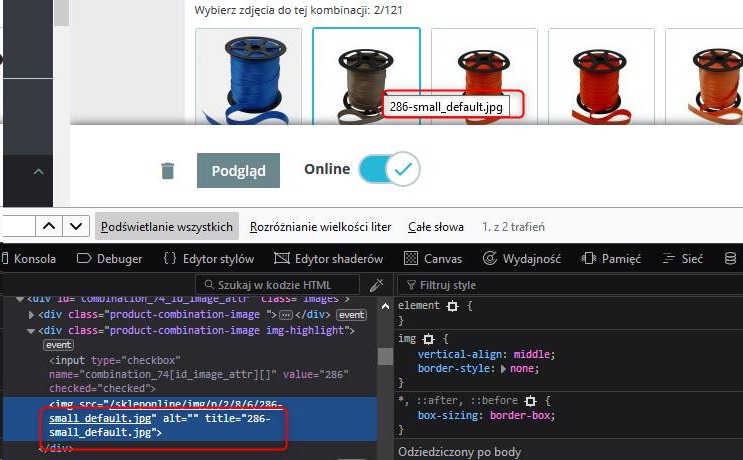Click img rule selector highlight icon
The height and width of the screenshot is (460, 743).
pyautogui.click(x=428, y=339)
